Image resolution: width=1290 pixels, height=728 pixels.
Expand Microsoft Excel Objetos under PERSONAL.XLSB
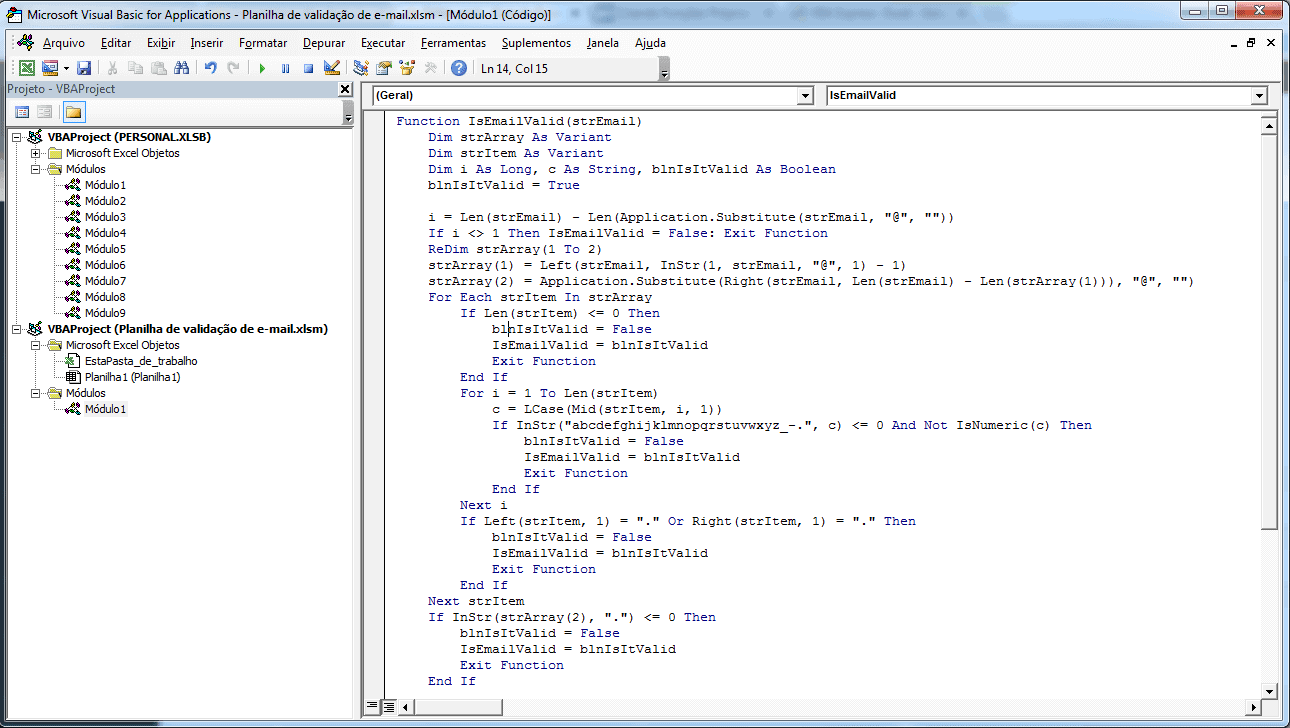tap(36, 153)
